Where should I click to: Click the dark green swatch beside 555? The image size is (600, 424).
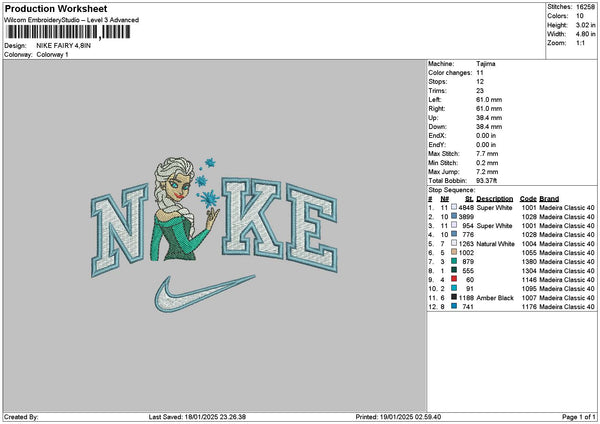tap(454, 271)
